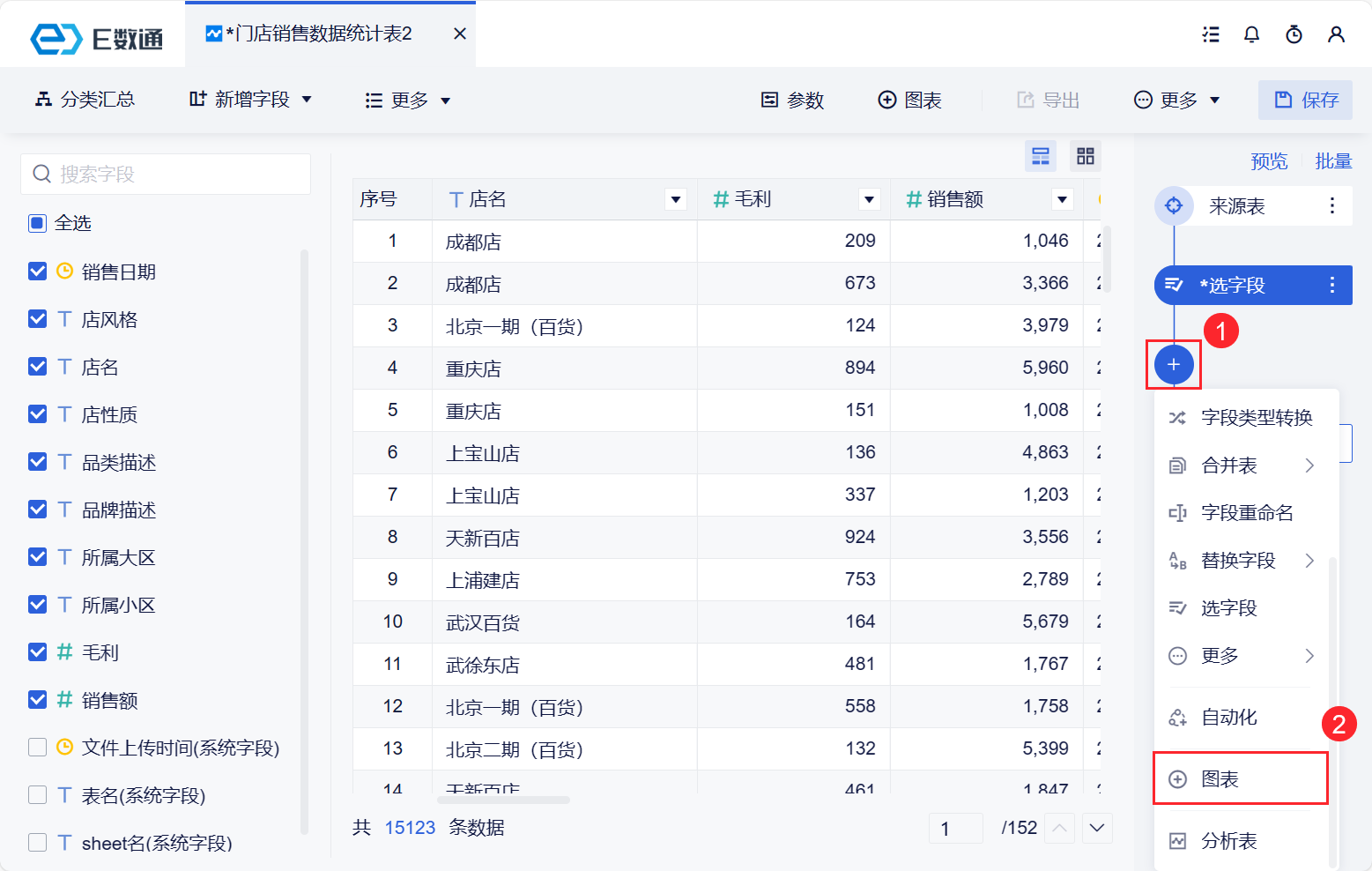The image size is (1372, 871).
Task: Switch to table list view icon
Action: click(x=1041, y=156)
